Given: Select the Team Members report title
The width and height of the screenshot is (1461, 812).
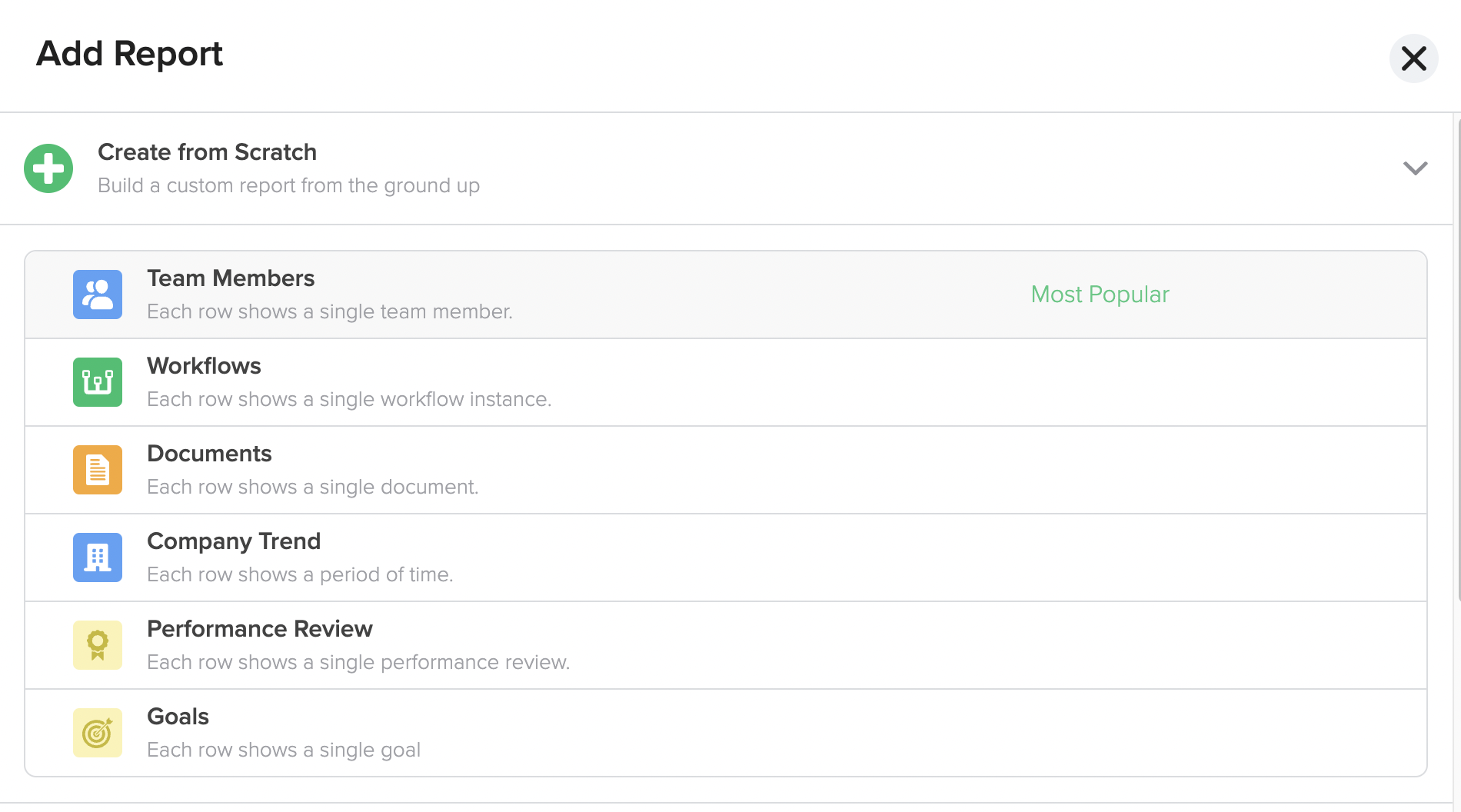Looking at the screenshot, I should point(231,278).
